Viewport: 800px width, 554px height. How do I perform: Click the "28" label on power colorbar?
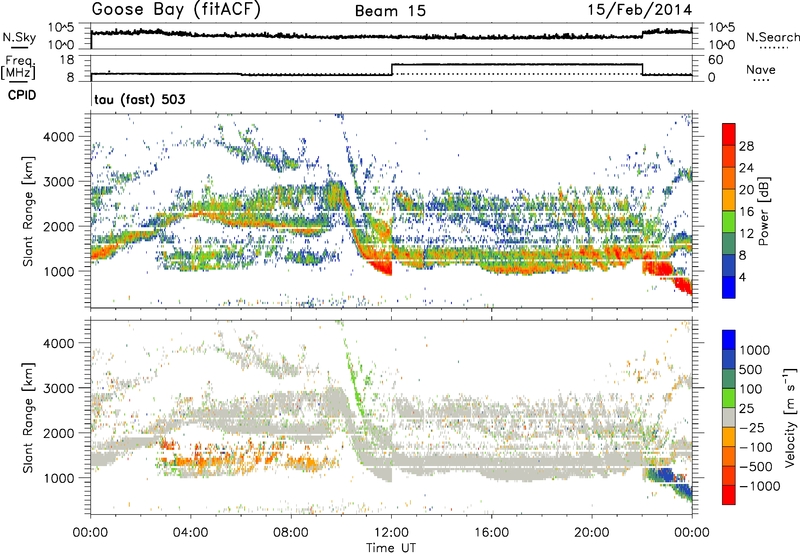(746, 146)
